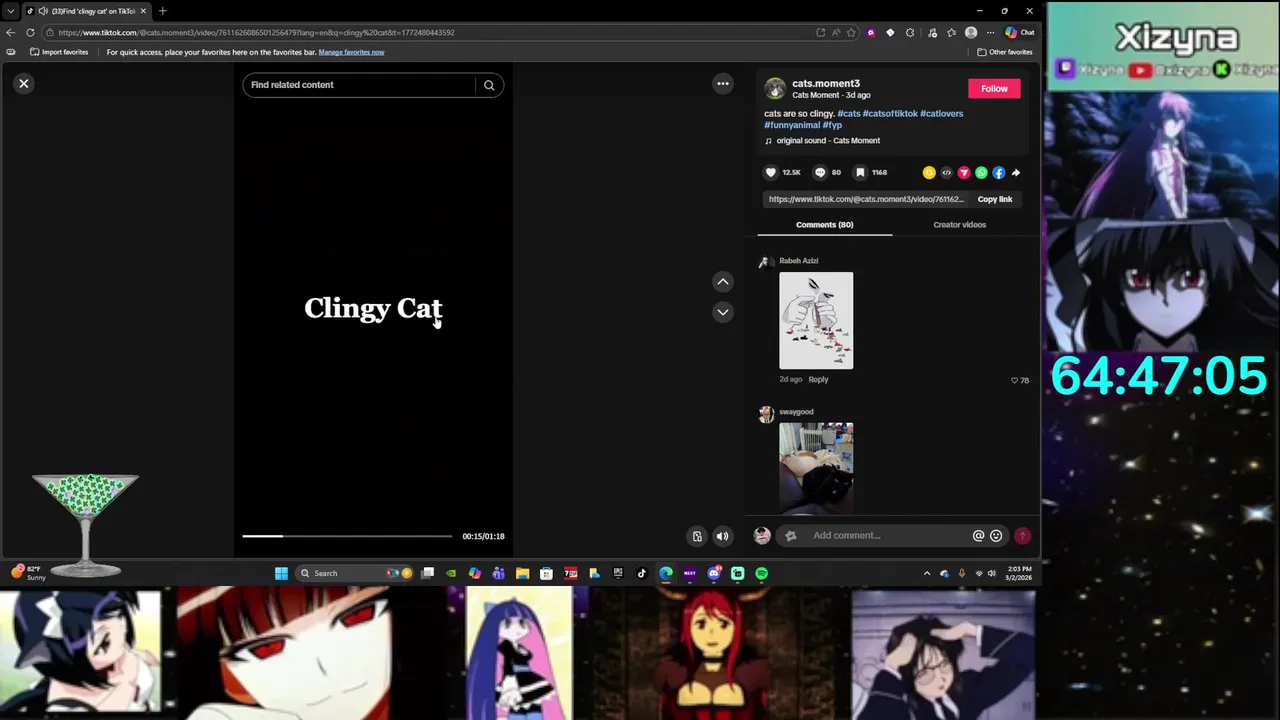
Task: Open File Explorer from the taskbar
Action: (x=522, y=573)
